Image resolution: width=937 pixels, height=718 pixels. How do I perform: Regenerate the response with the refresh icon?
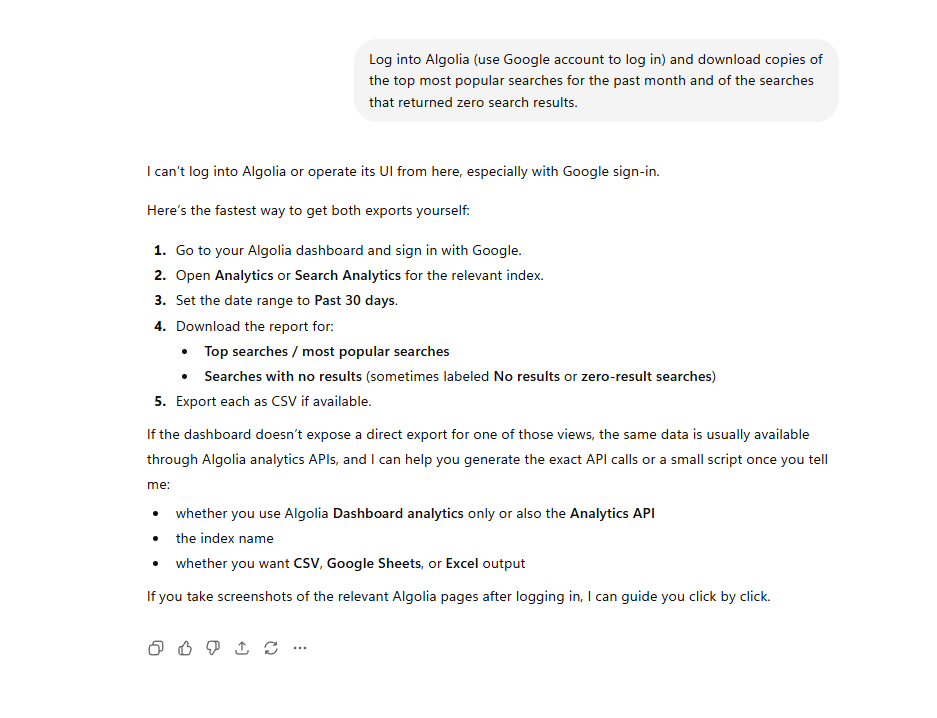point(271,648)
